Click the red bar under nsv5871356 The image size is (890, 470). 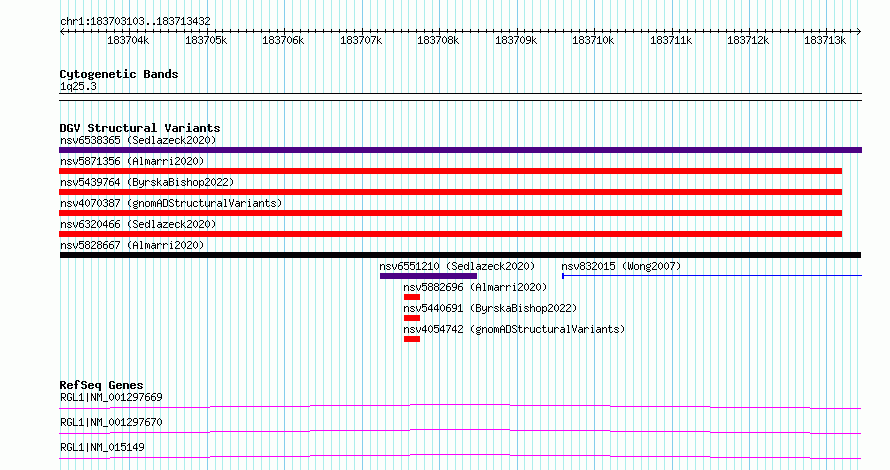click(451, 171)
